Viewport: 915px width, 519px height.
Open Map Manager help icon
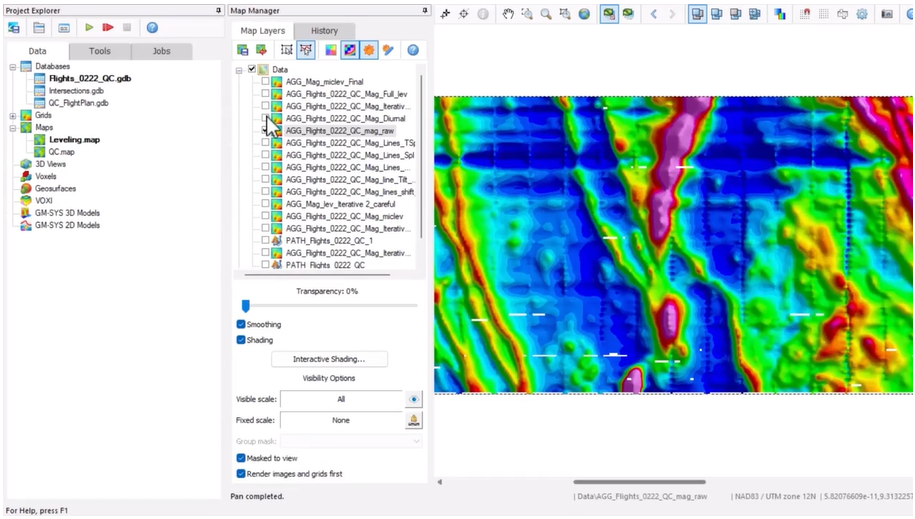pos(413,50)
